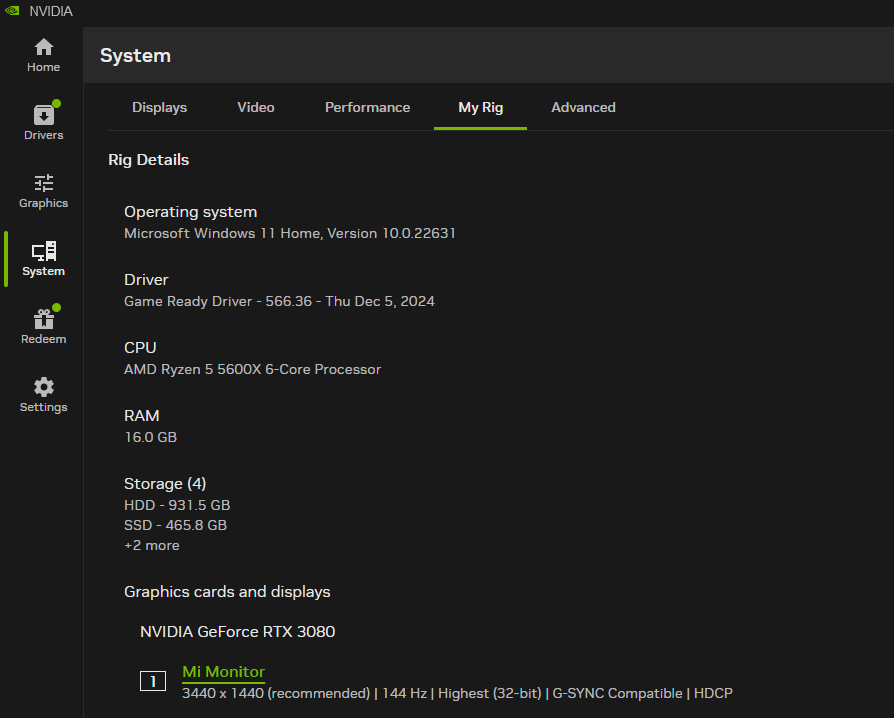The height and width of the screenshot is (718, 894).
Task: Open the Redeem gift section
Action: coord(43,326)
